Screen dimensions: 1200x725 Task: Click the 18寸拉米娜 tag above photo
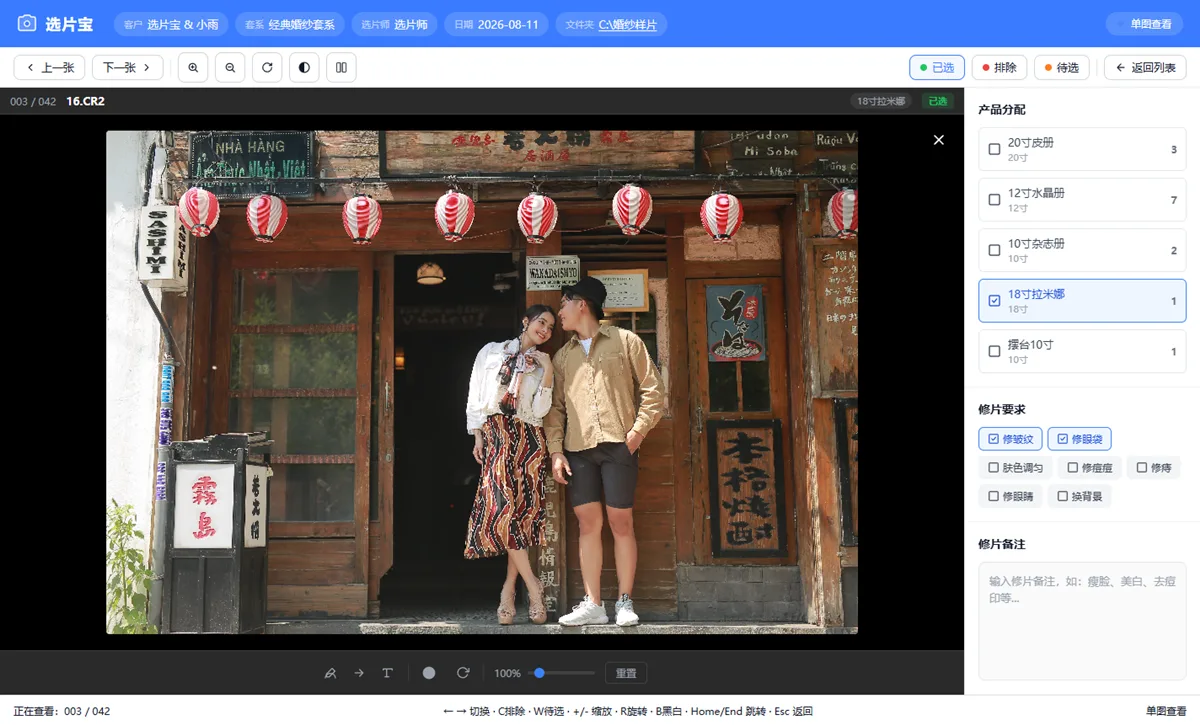pos(881,101)
